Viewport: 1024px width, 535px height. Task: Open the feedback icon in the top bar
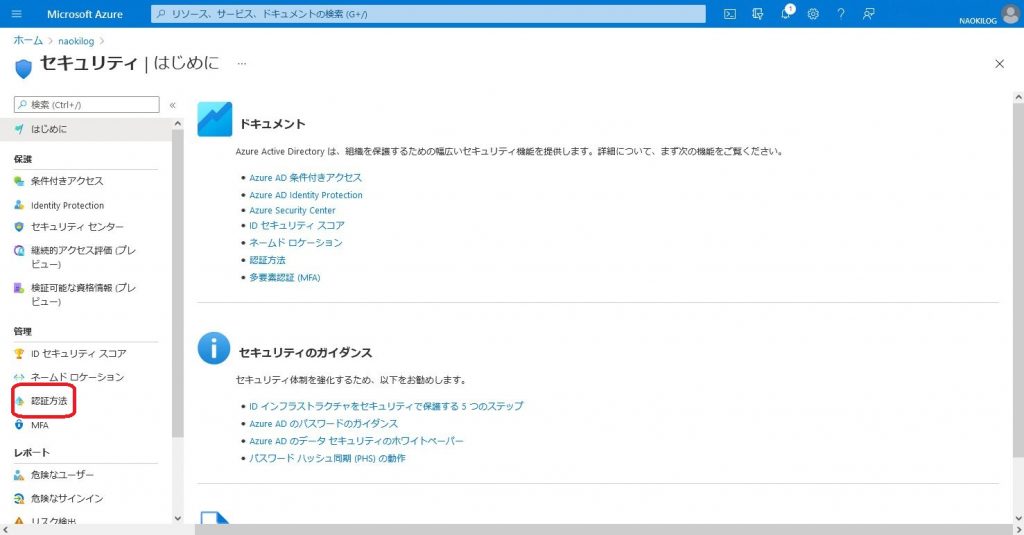pos(869,14)
